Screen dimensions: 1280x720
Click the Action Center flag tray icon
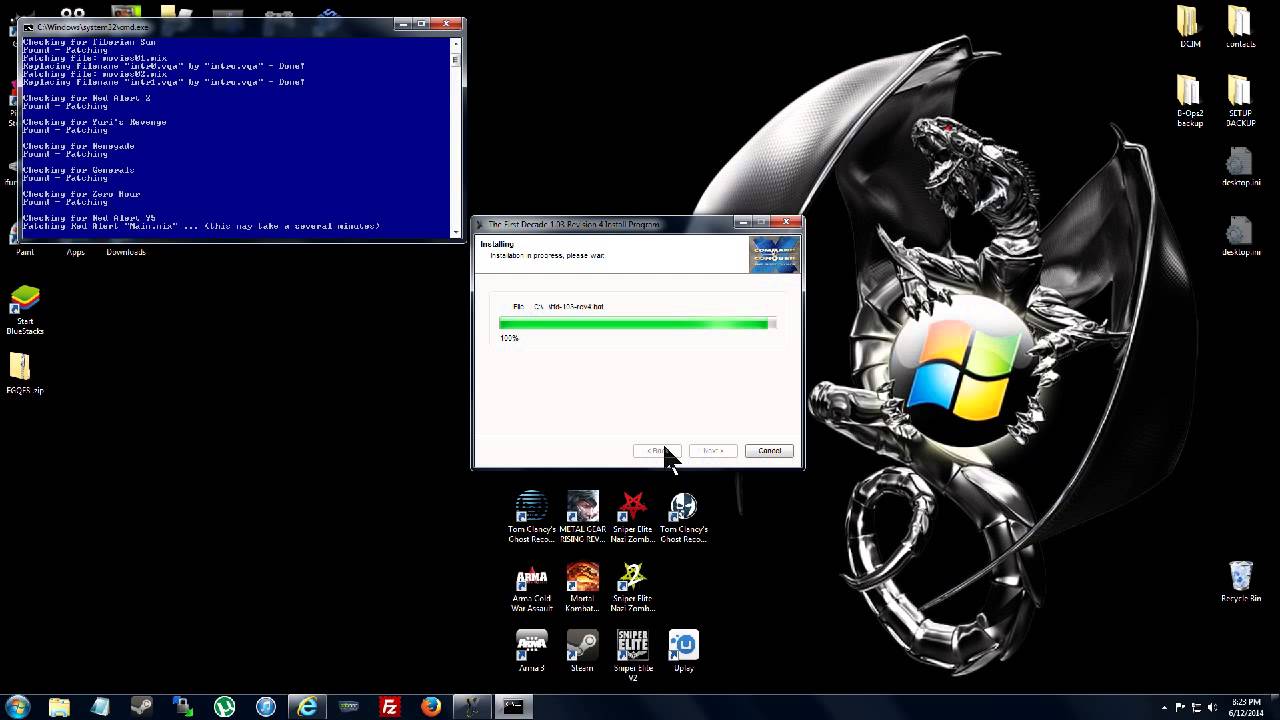click(x=1181, y=707)
